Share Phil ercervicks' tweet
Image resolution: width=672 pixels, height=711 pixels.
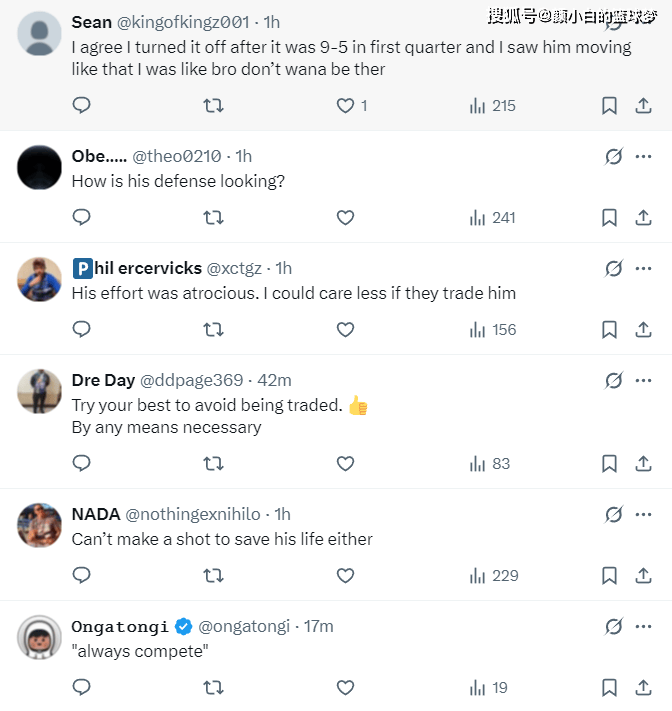643,329
